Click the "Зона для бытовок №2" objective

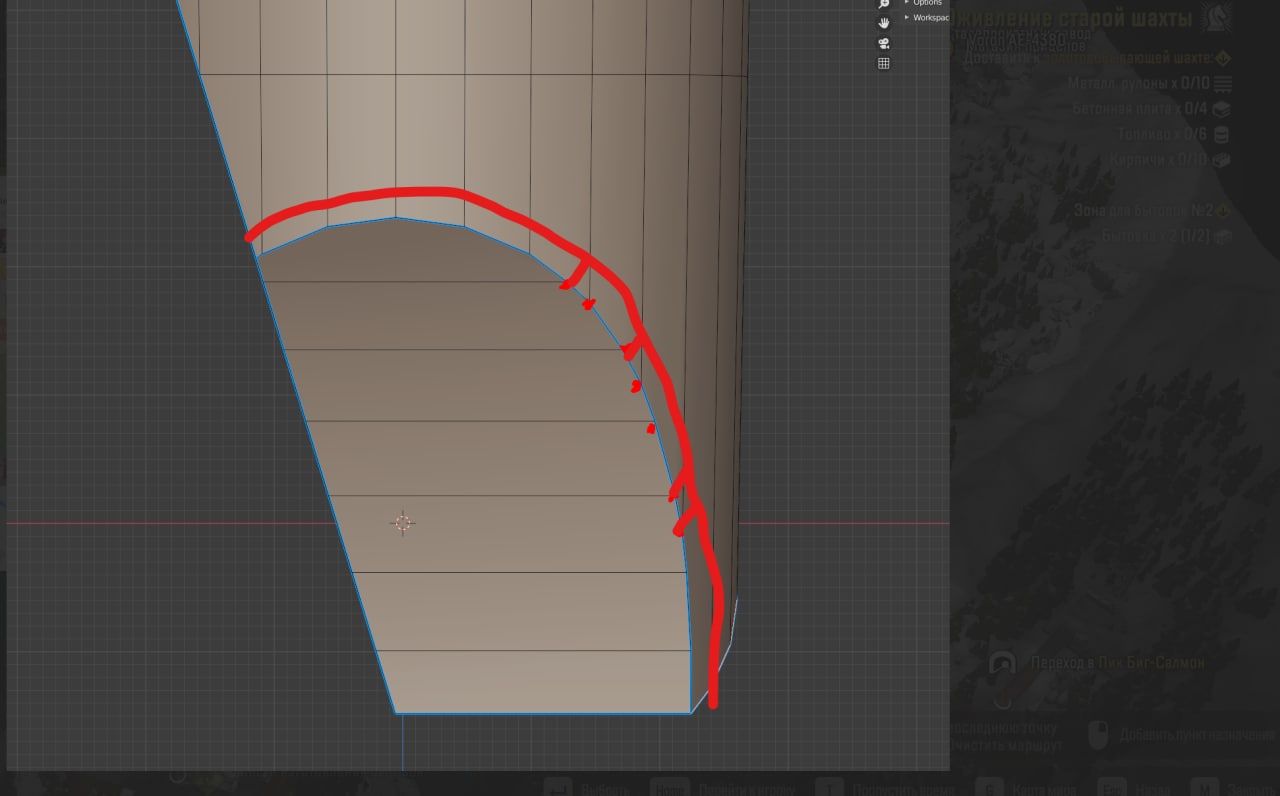click(1144, 211)
